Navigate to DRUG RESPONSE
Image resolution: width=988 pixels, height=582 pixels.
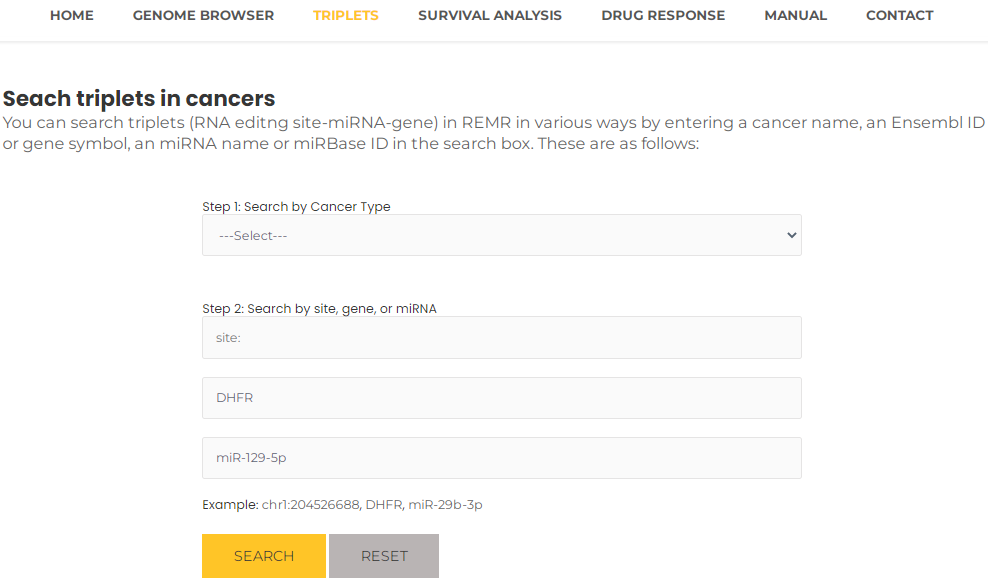[x=663, y=15]
